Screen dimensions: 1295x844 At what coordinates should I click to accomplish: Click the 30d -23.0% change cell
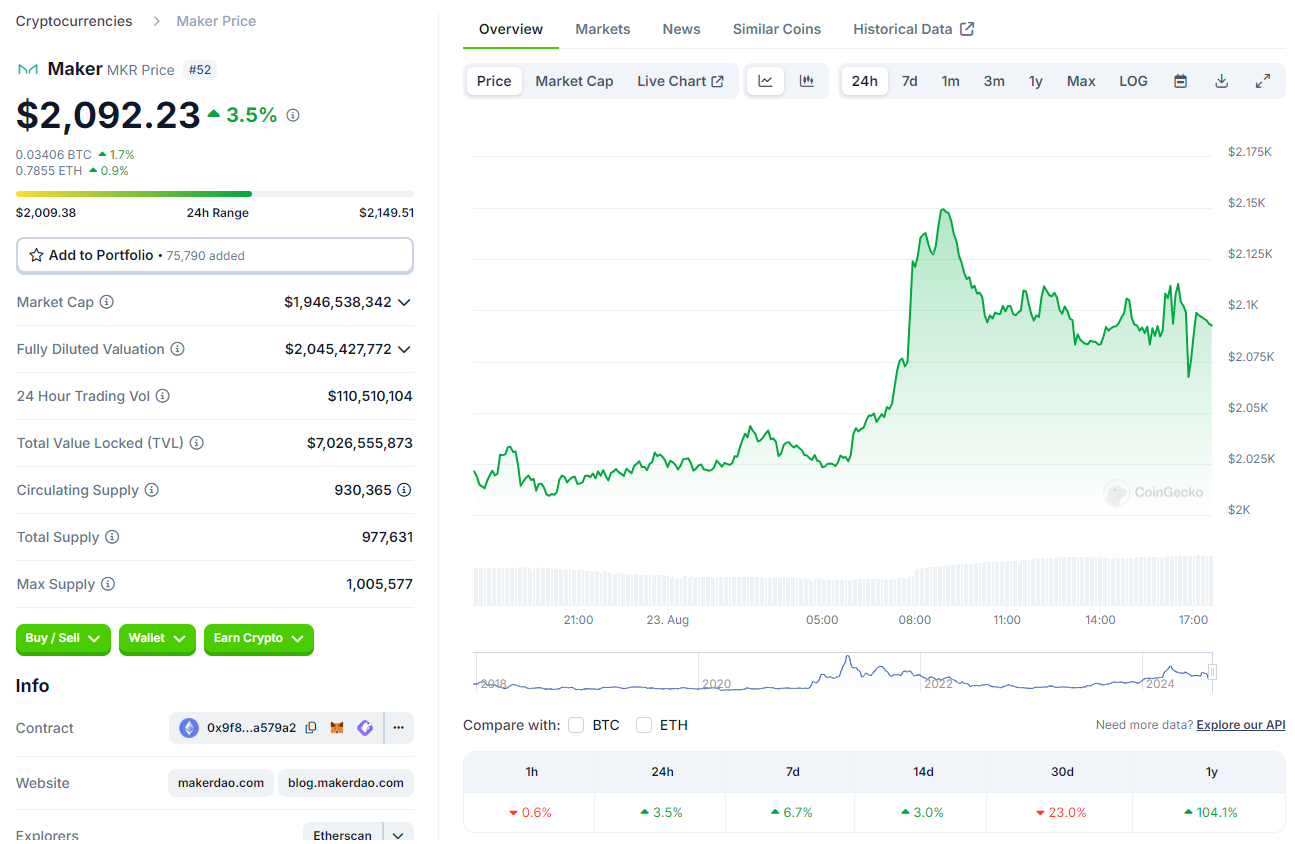pyautogui.click(x=1062, y=812)
